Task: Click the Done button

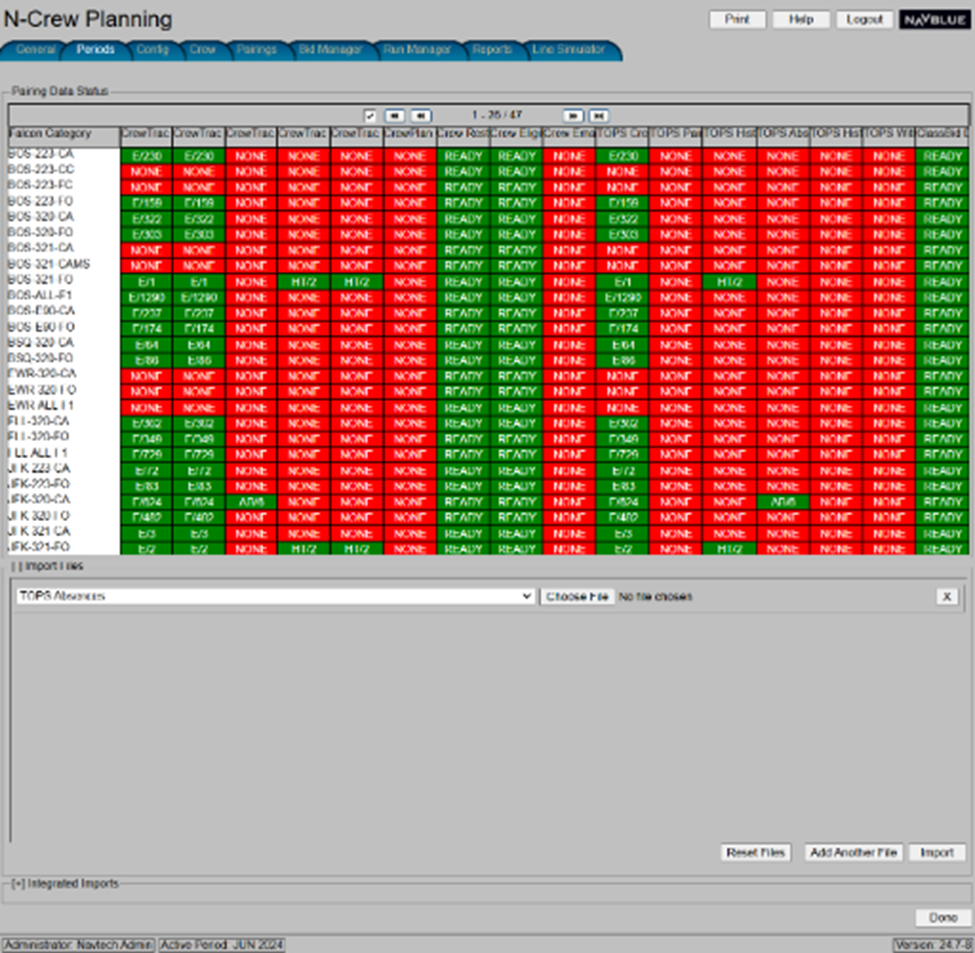Action: pos(943,918)
